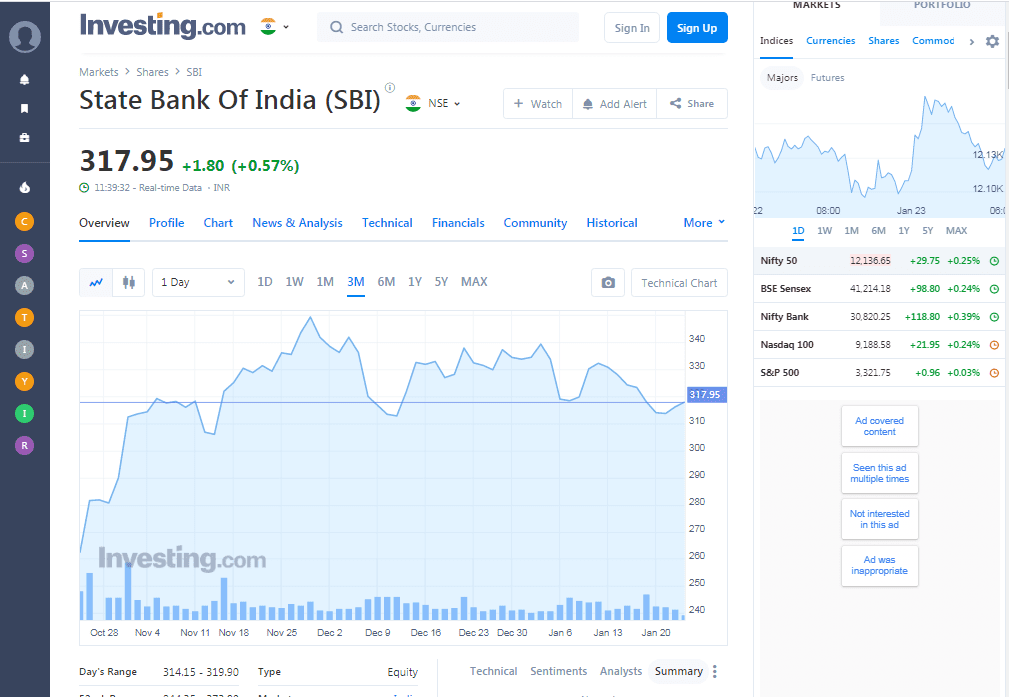Set main chart range to 1D
The width and height of the screenshot is (1009, 697).
click(x=264, y=282)
